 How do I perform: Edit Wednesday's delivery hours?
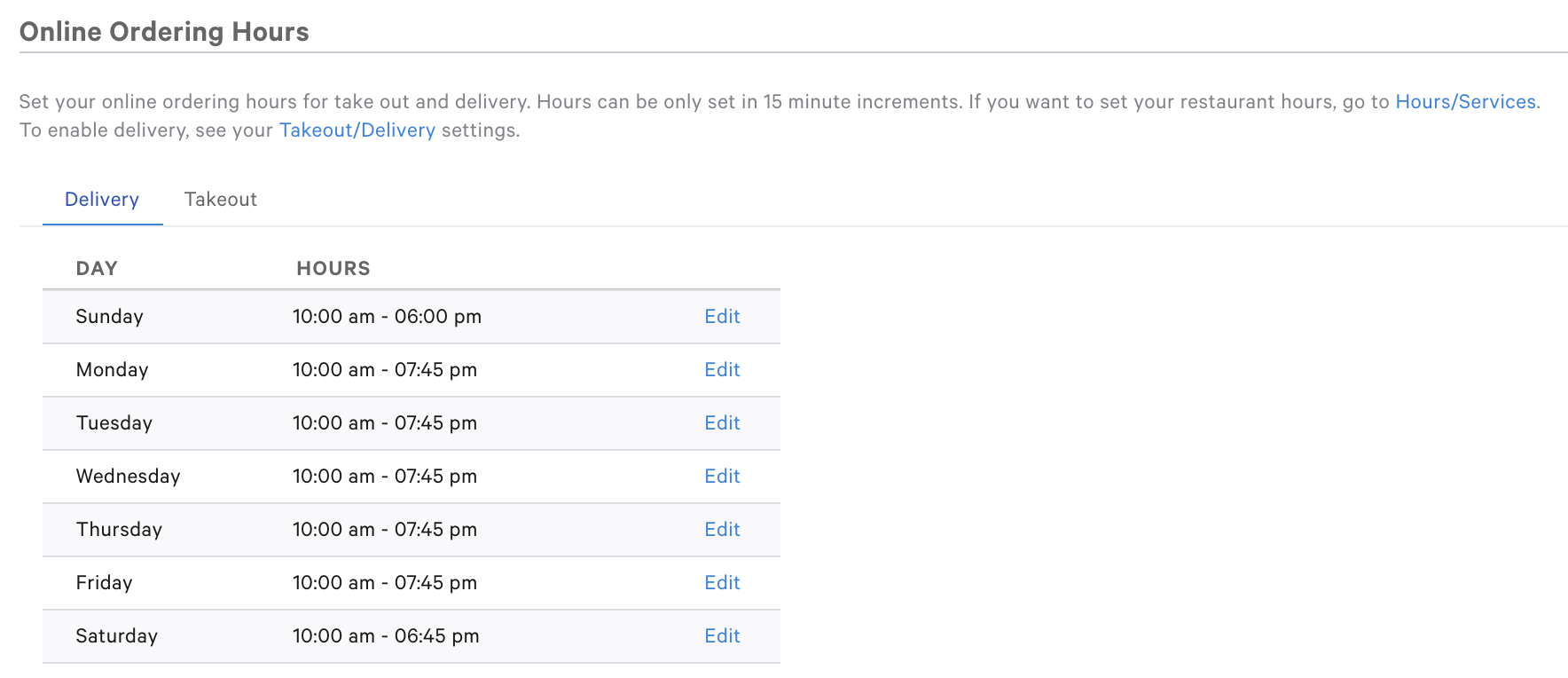click(x=721, y=477)
